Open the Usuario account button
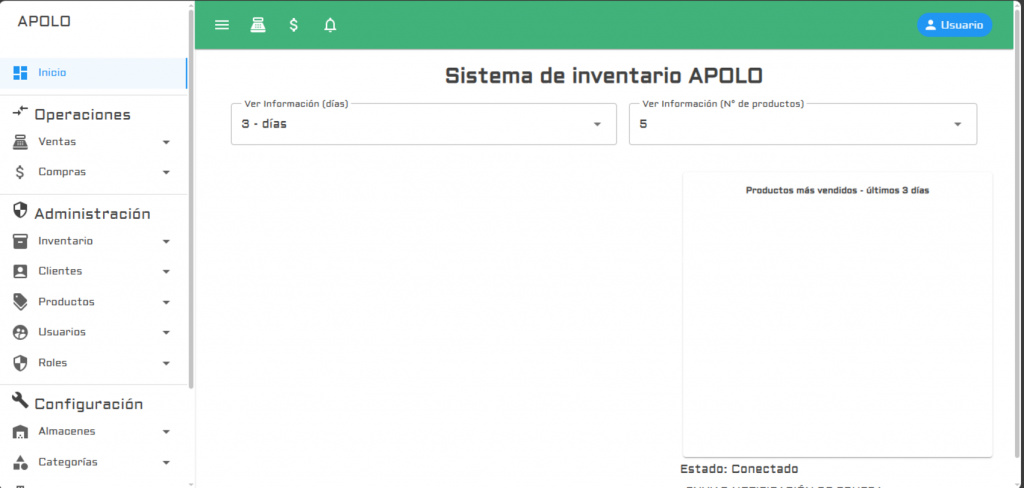Image resolution: width=1024 pixels, height=488 pixels. coord(954,25)
